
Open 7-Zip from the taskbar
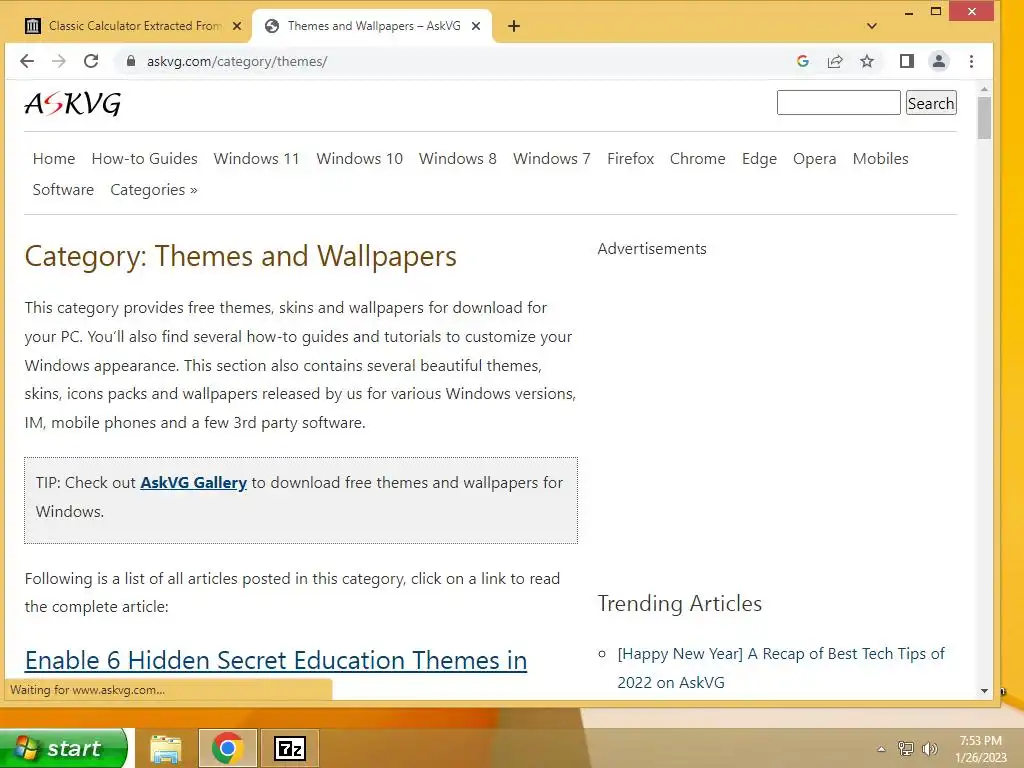click(290, 748)
